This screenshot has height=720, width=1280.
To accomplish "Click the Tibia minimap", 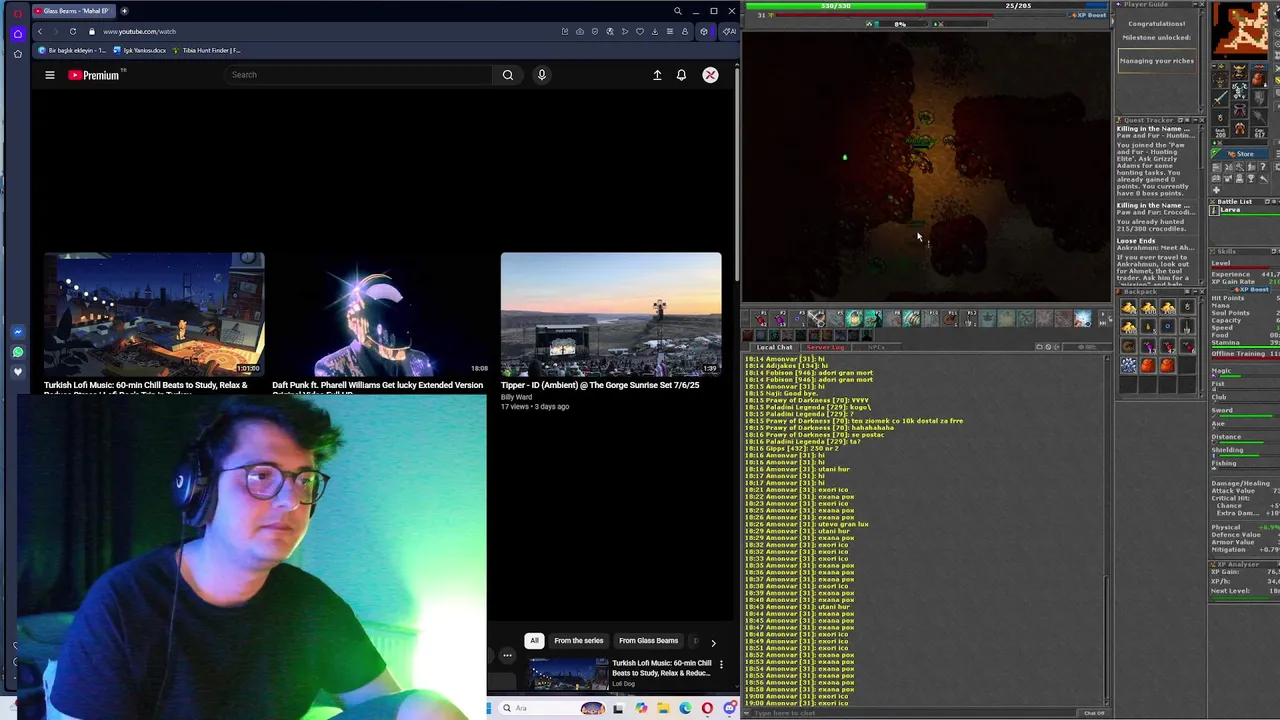I will (x=1240, y=29).
